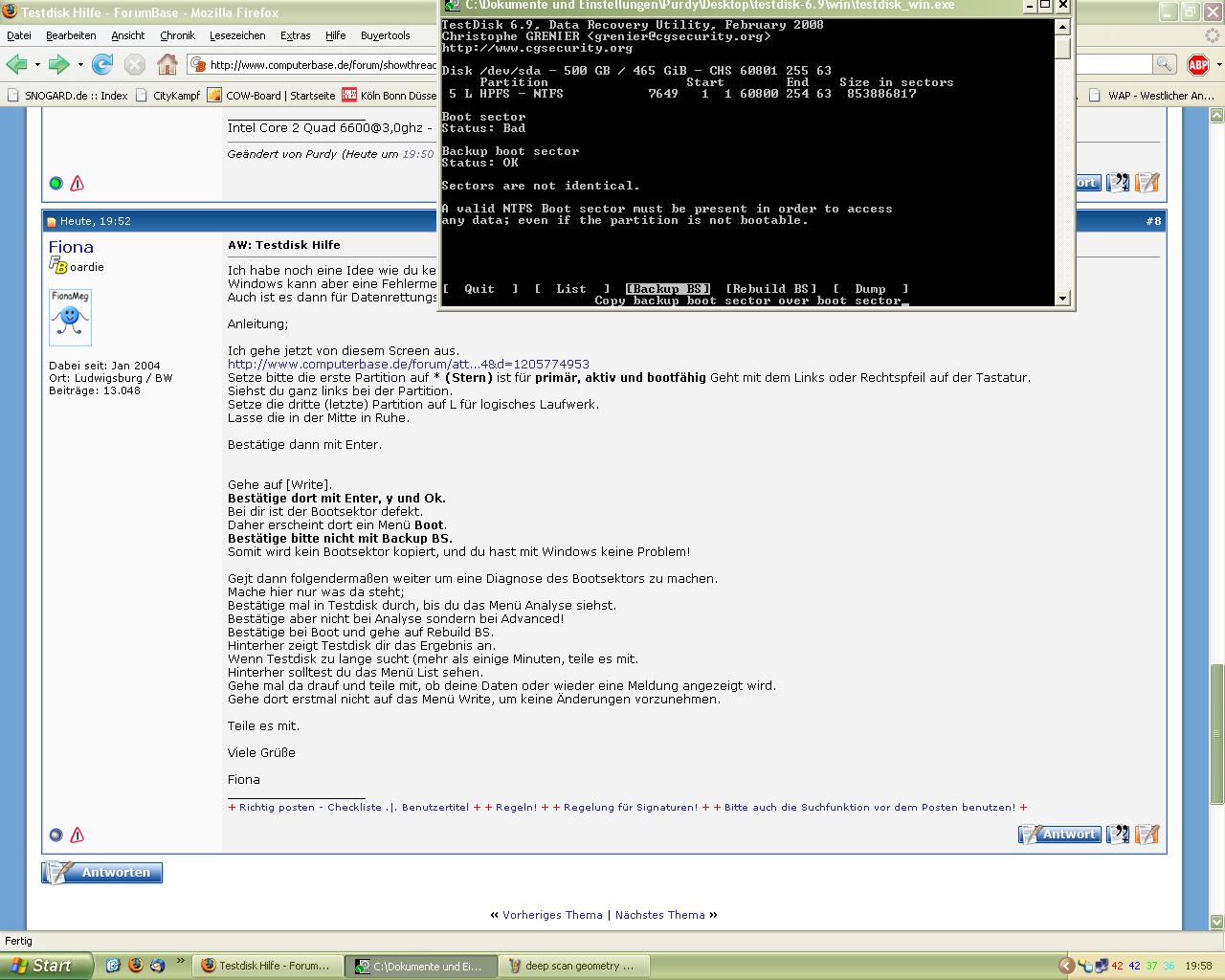The image size is (1225, 980).
Task: Report Fiona's post with the warning triangle icon
Action: tap(78, 835)
